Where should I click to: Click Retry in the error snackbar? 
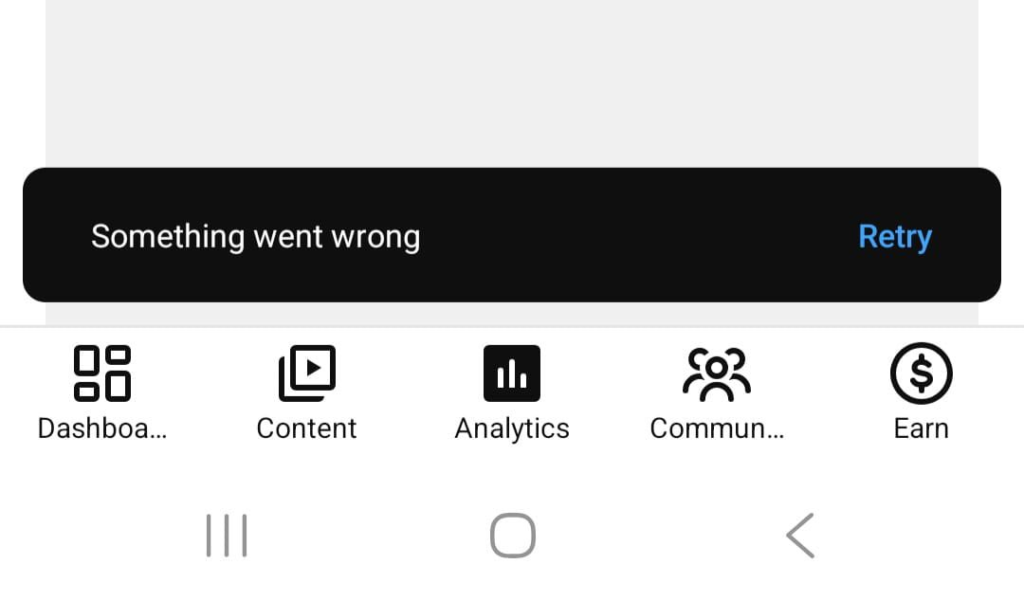895,237
